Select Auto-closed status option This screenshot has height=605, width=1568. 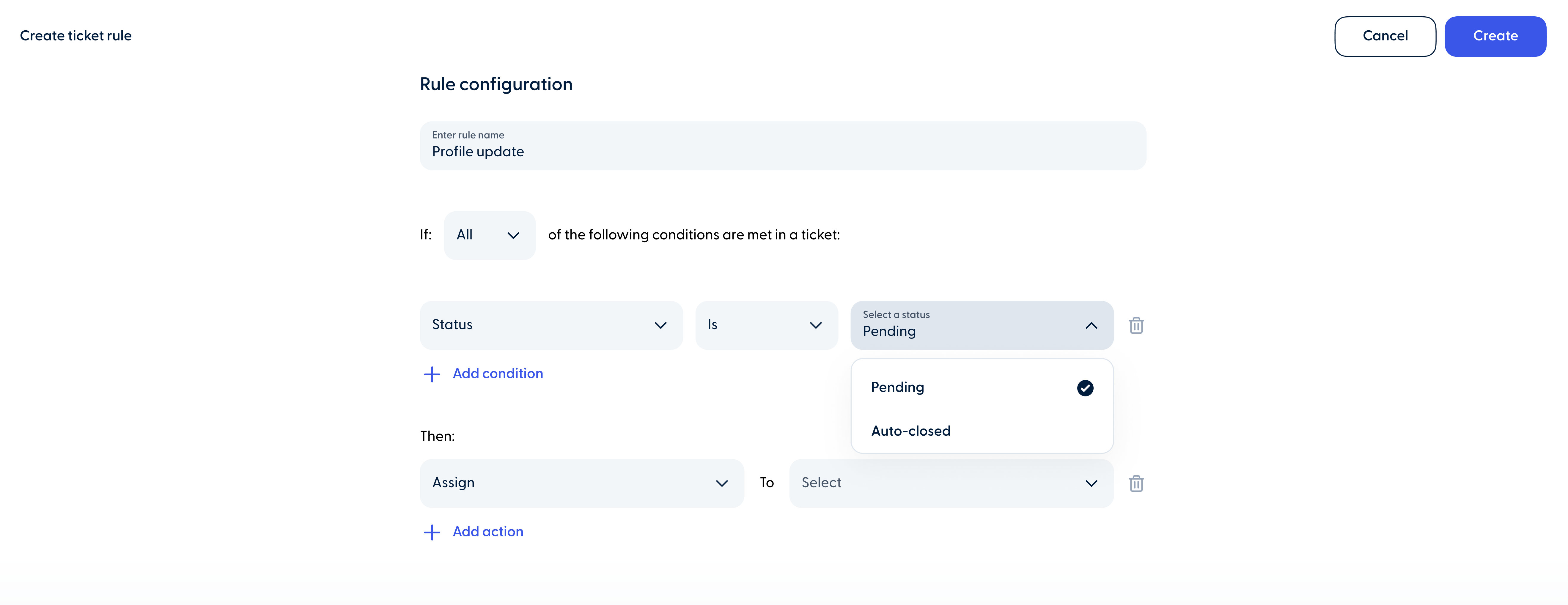click(910, 430)
